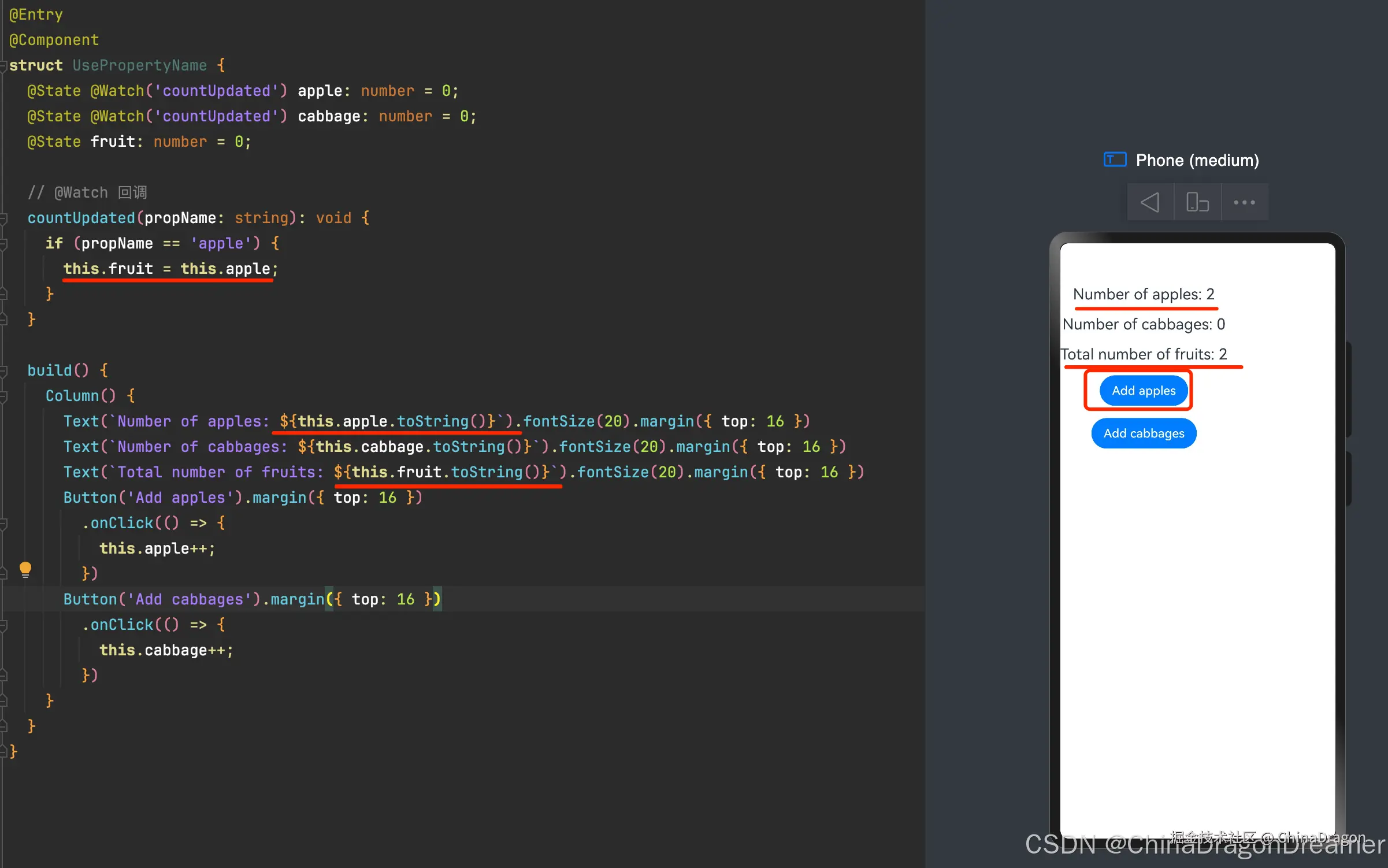This screenshot has width=1388, height=868.
Task: Click the 'this.apple++;' statement
Action: click(x=157, y=548)
